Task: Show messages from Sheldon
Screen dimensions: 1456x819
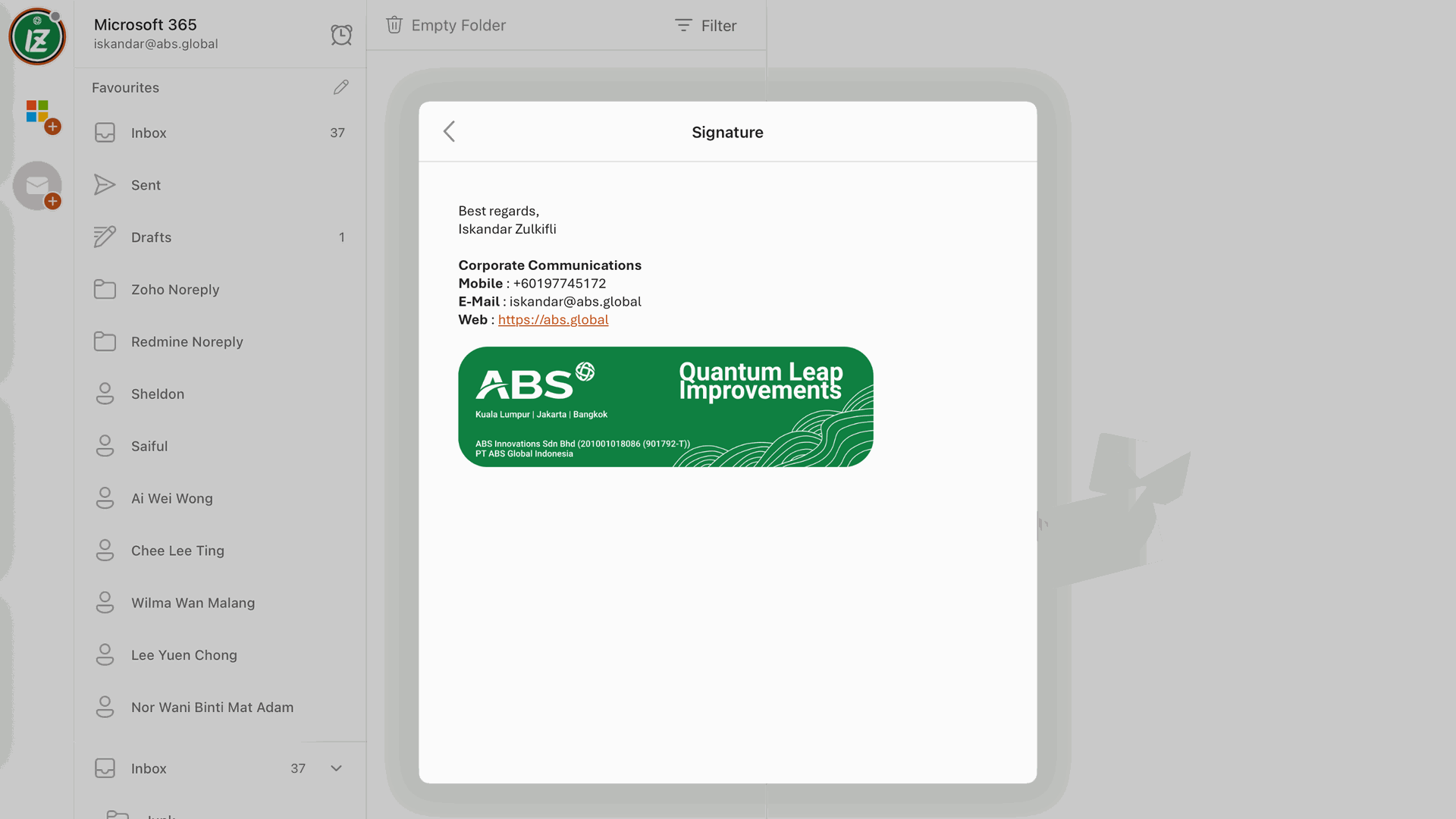Action: click(x=158, y=394)
